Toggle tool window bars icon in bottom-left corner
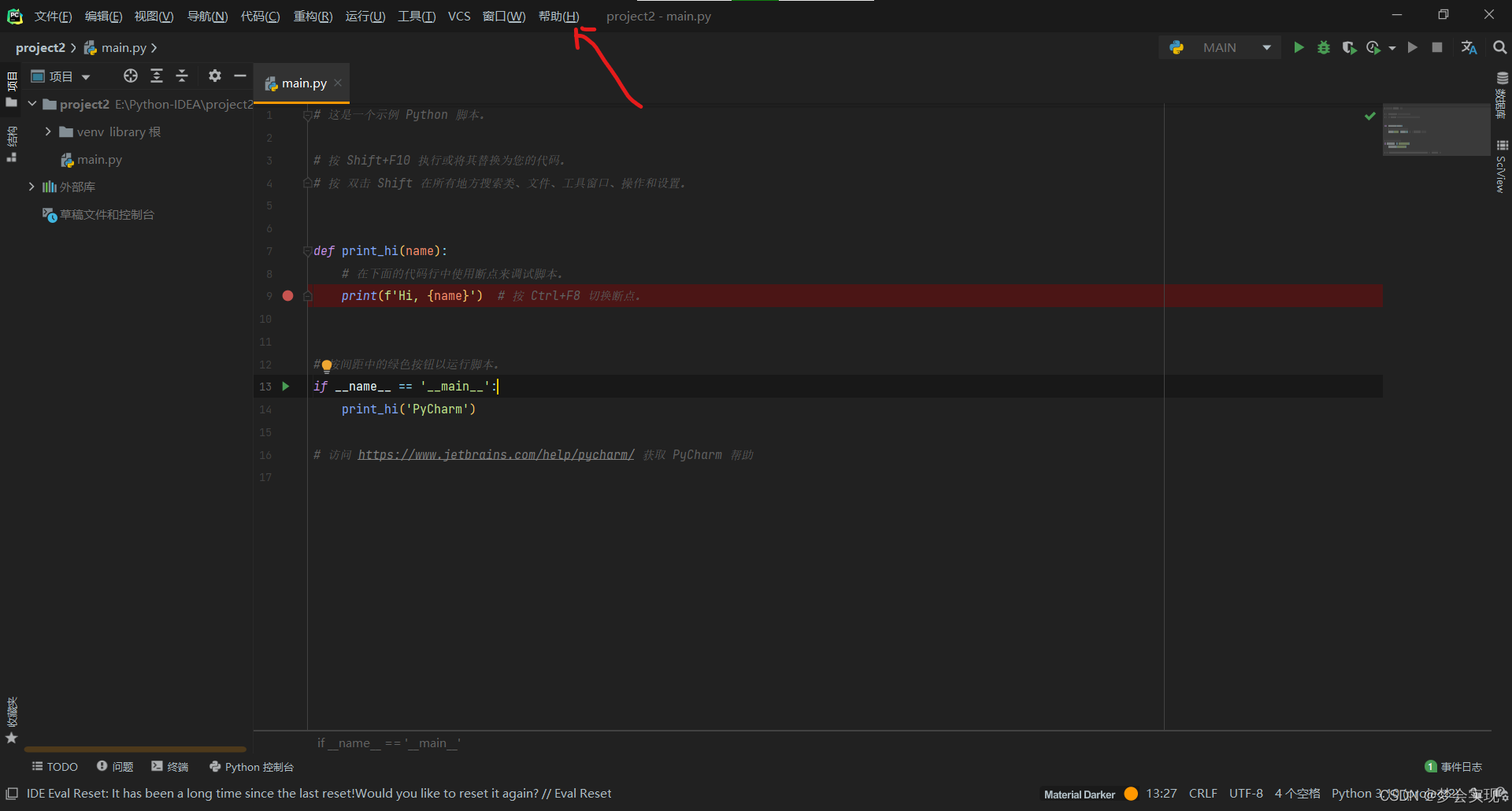Image resolution: width=1512 pixels, height=811 pixels. [x=12, y=794]
